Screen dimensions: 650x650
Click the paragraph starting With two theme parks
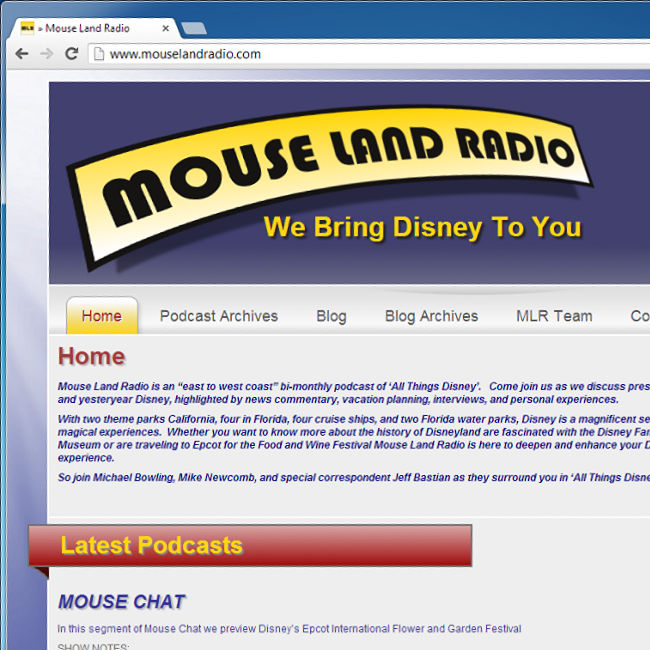[354, 438]
